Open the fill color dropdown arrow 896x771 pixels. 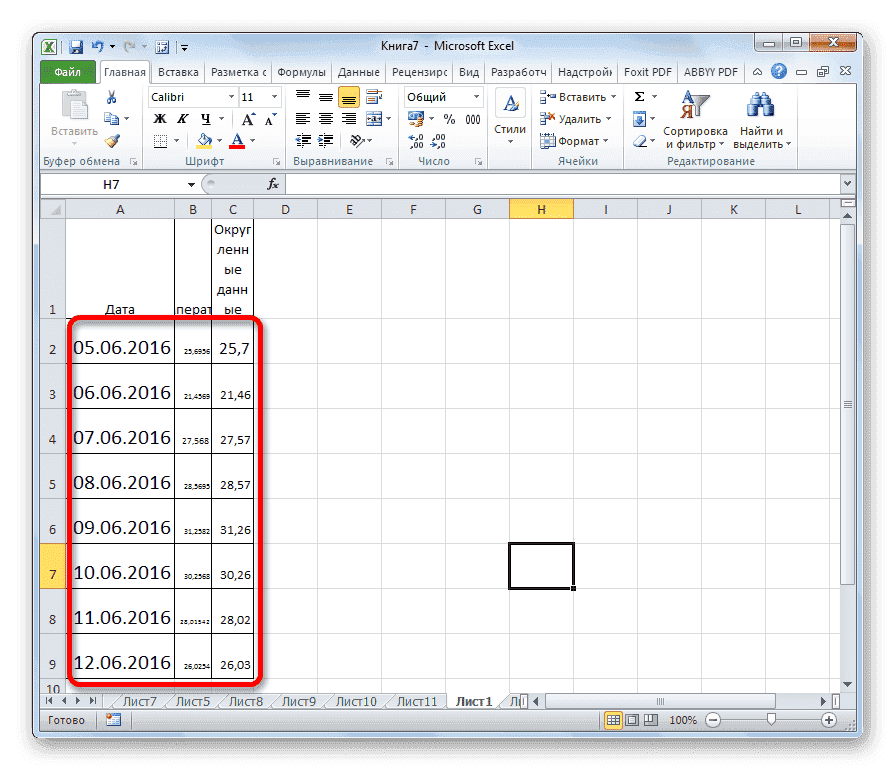tap(219, 139)
